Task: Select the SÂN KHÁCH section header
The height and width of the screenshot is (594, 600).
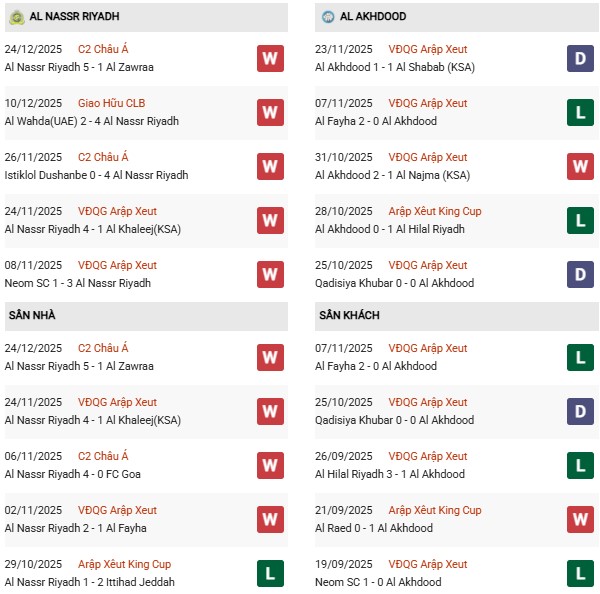Action: point(349,315)
